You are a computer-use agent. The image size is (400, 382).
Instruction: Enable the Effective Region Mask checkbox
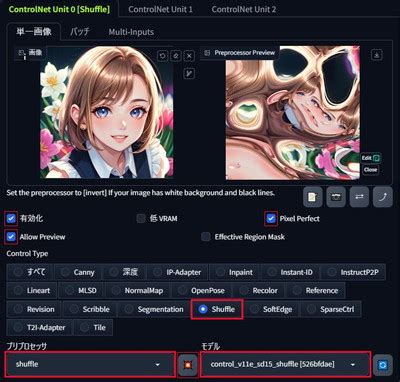[206, 237]
